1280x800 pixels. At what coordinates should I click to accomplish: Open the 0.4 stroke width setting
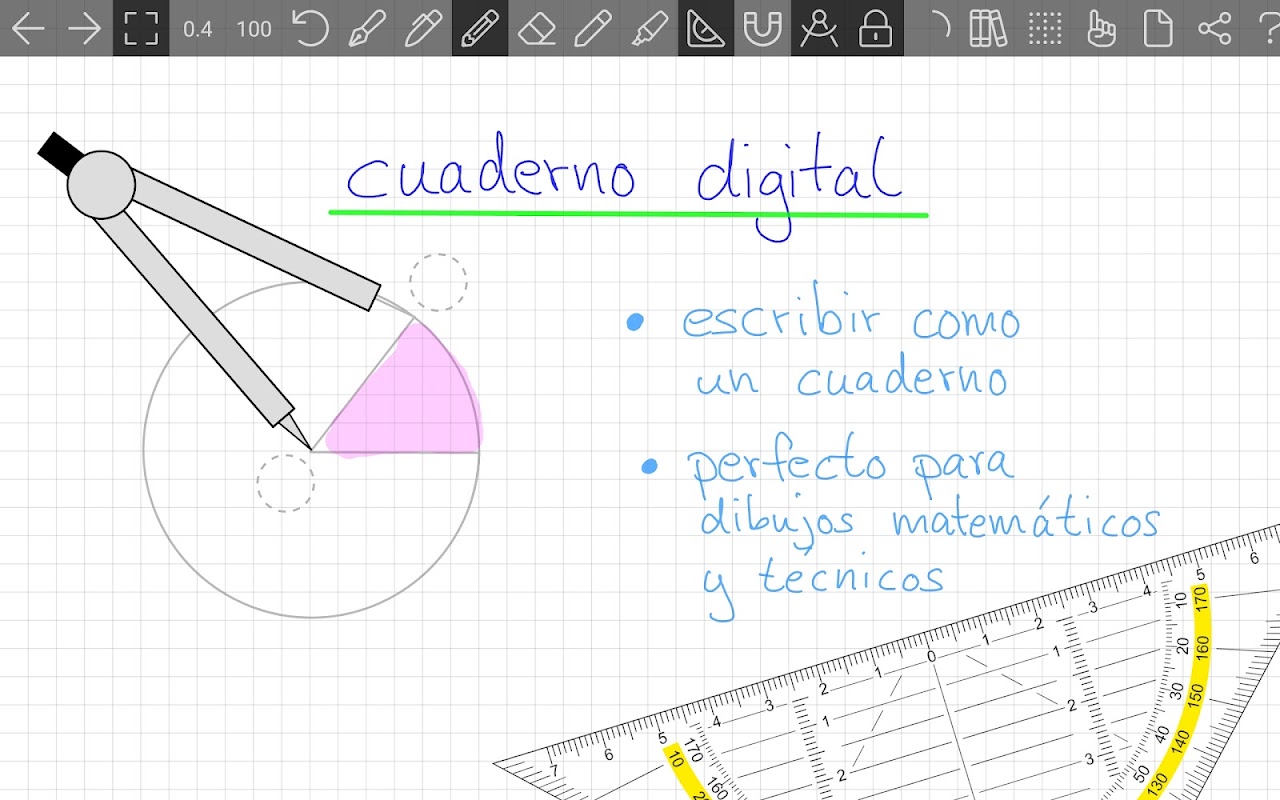click(198, 29)
